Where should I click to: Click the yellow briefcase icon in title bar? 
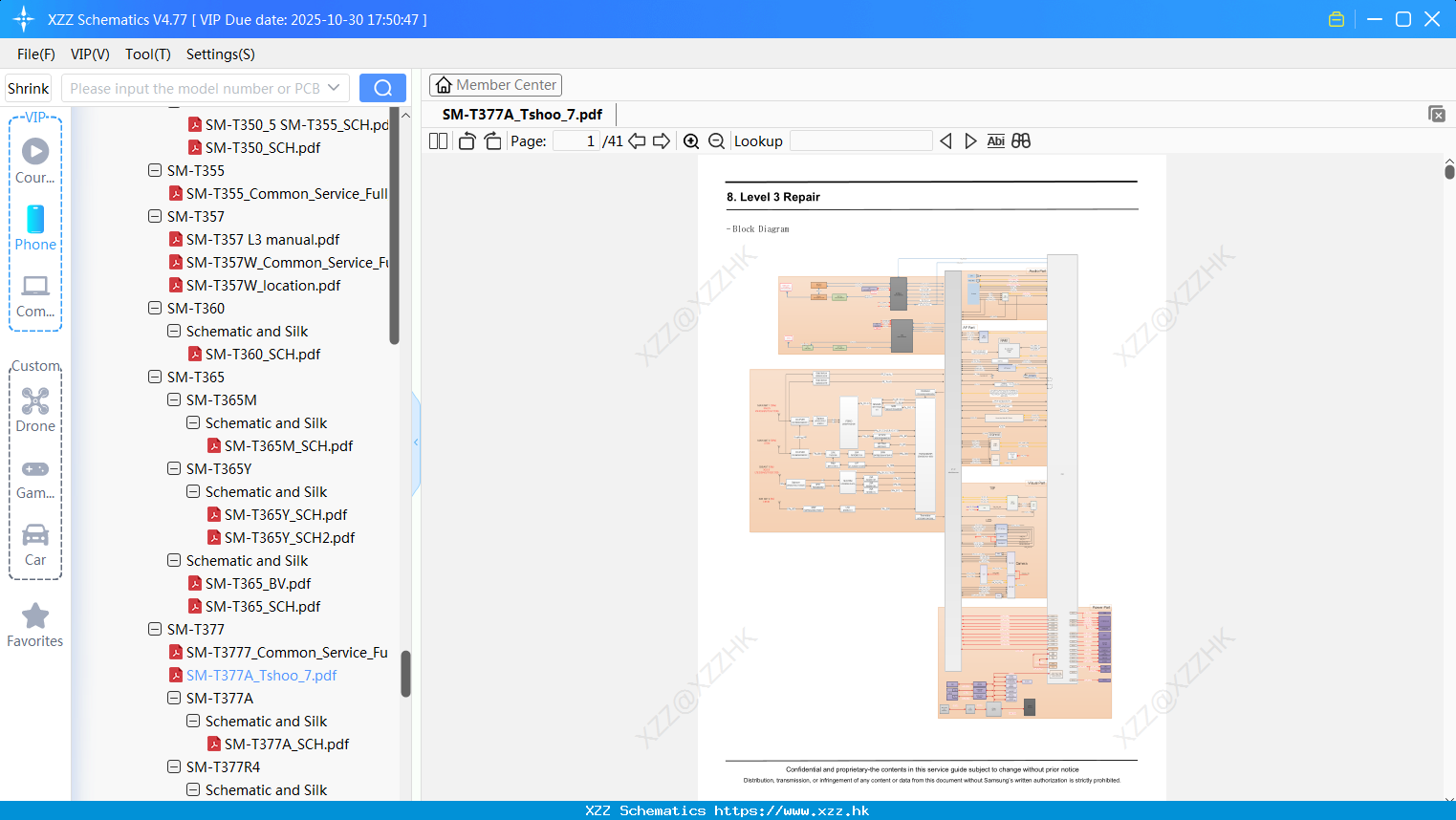(x=1336, y=19)
